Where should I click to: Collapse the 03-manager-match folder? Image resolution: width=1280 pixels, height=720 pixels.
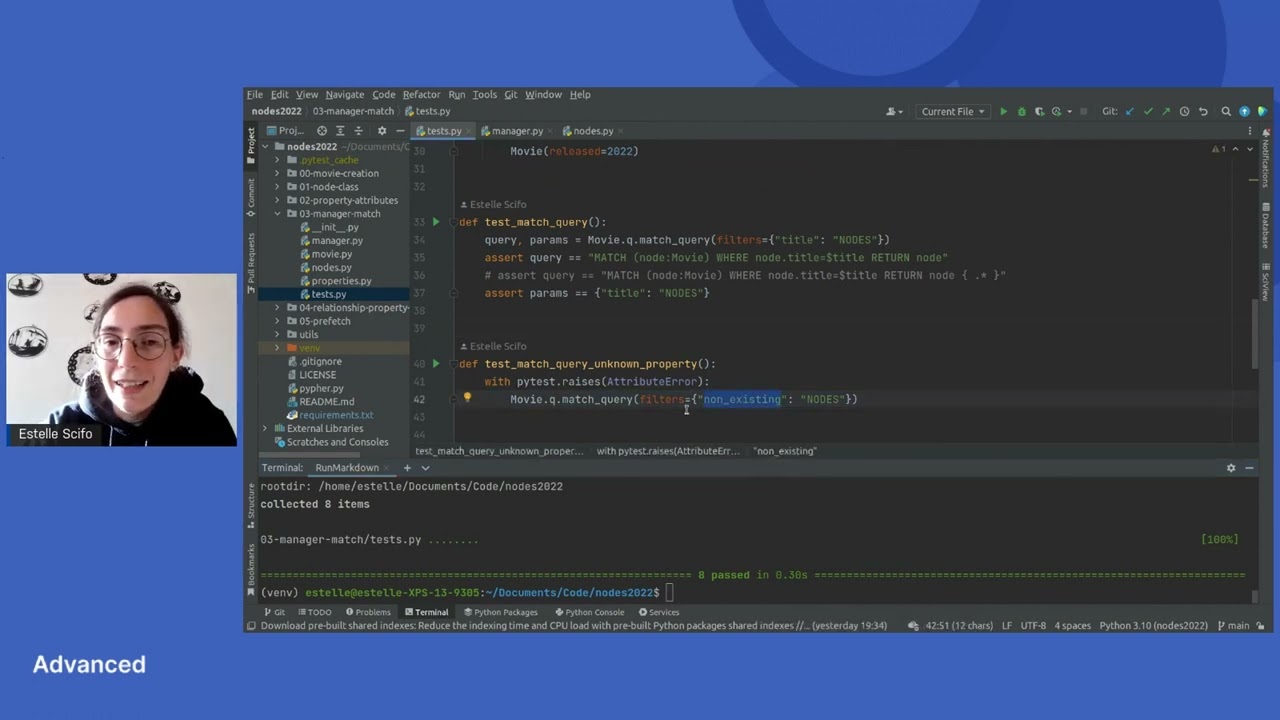pyautogui.click(x=278, y=214)
